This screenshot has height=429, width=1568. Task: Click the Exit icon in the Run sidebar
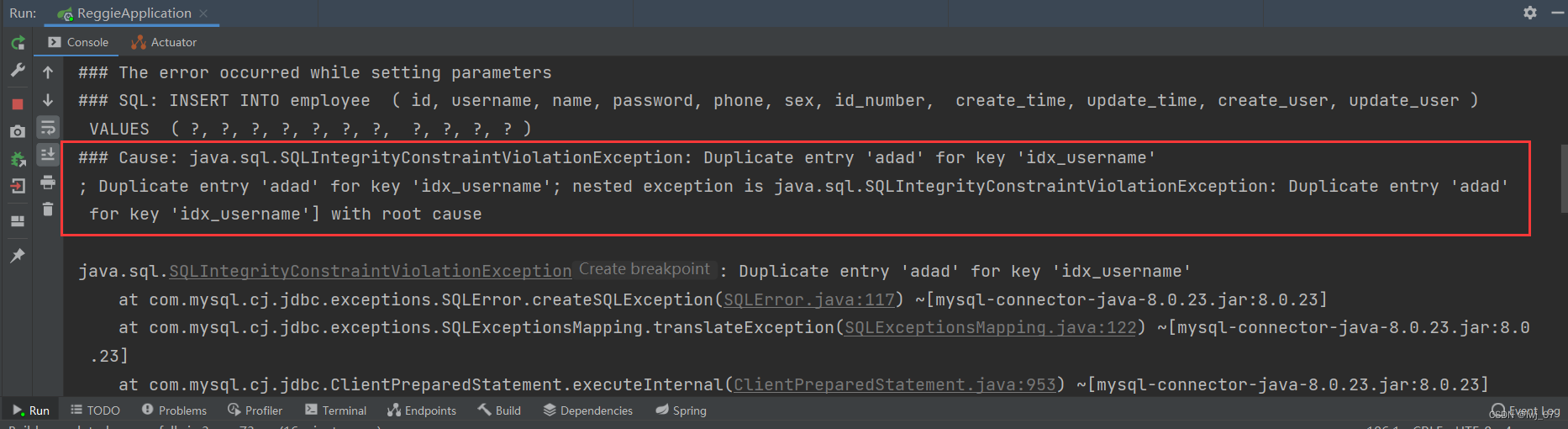18,187
